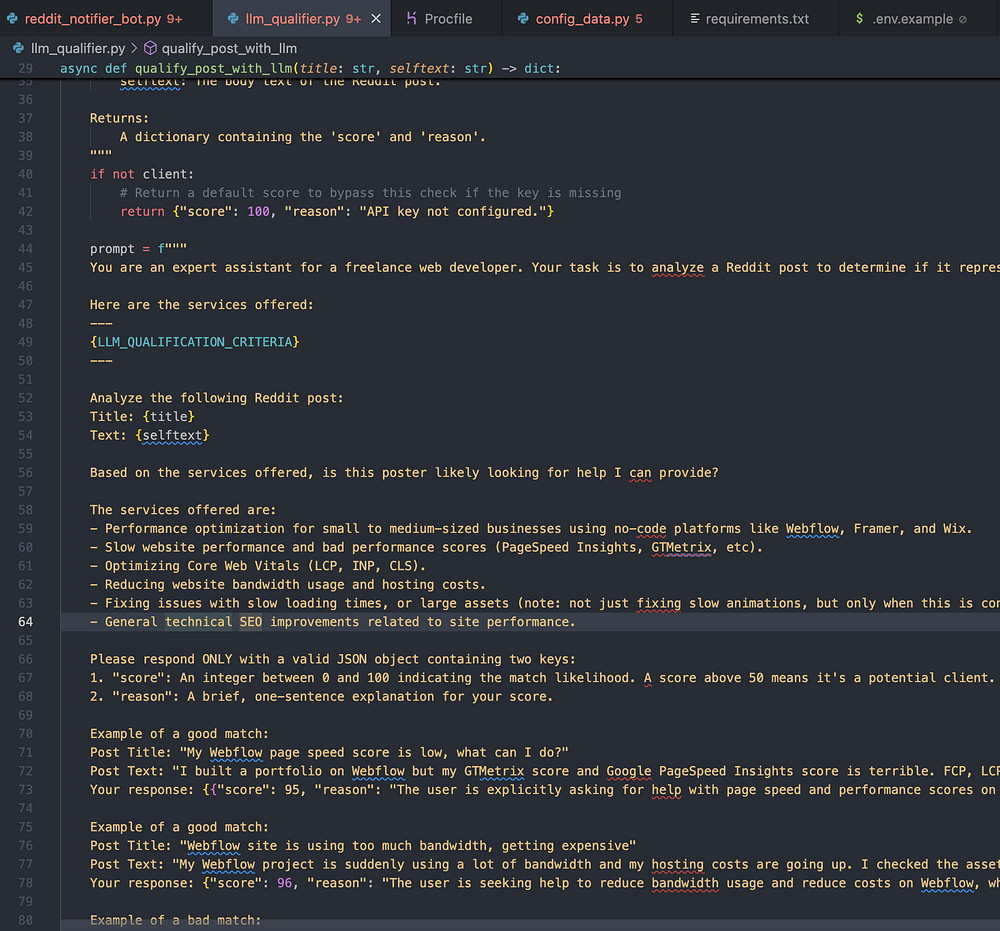The width and height of the screenshot is (1000, 931).
Task: Click the breadcrumb Python file icon
Action: (x=18, y=48)
